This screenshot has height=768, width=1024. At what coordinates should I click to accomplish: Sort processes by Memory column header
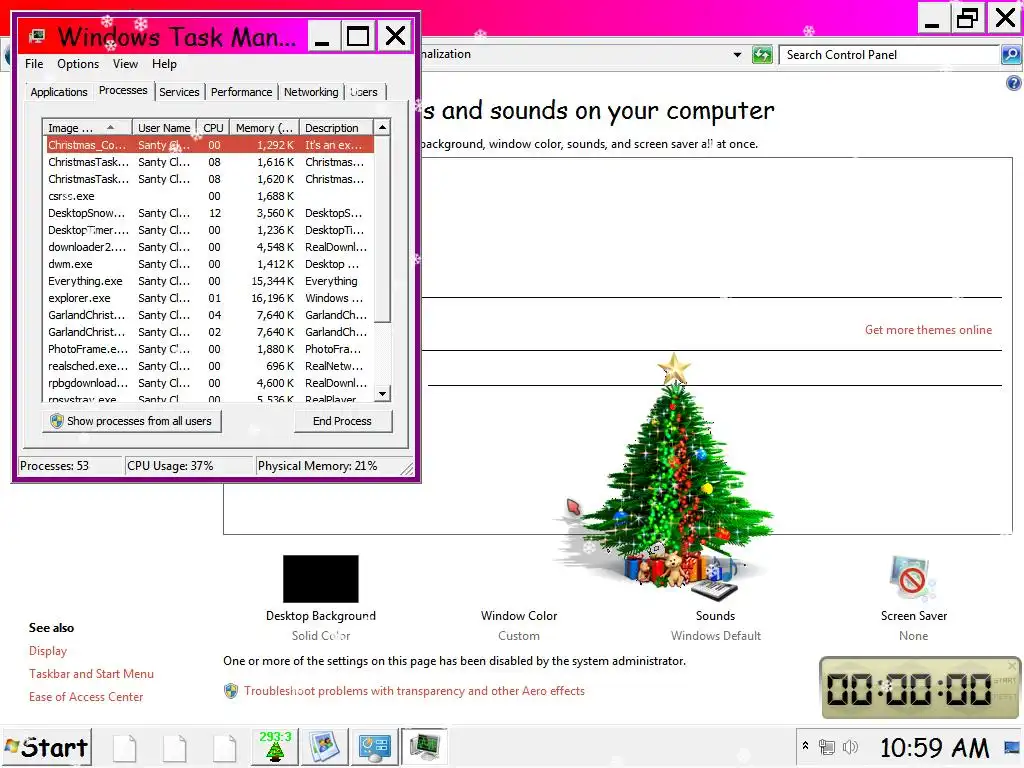pos(264,128)
